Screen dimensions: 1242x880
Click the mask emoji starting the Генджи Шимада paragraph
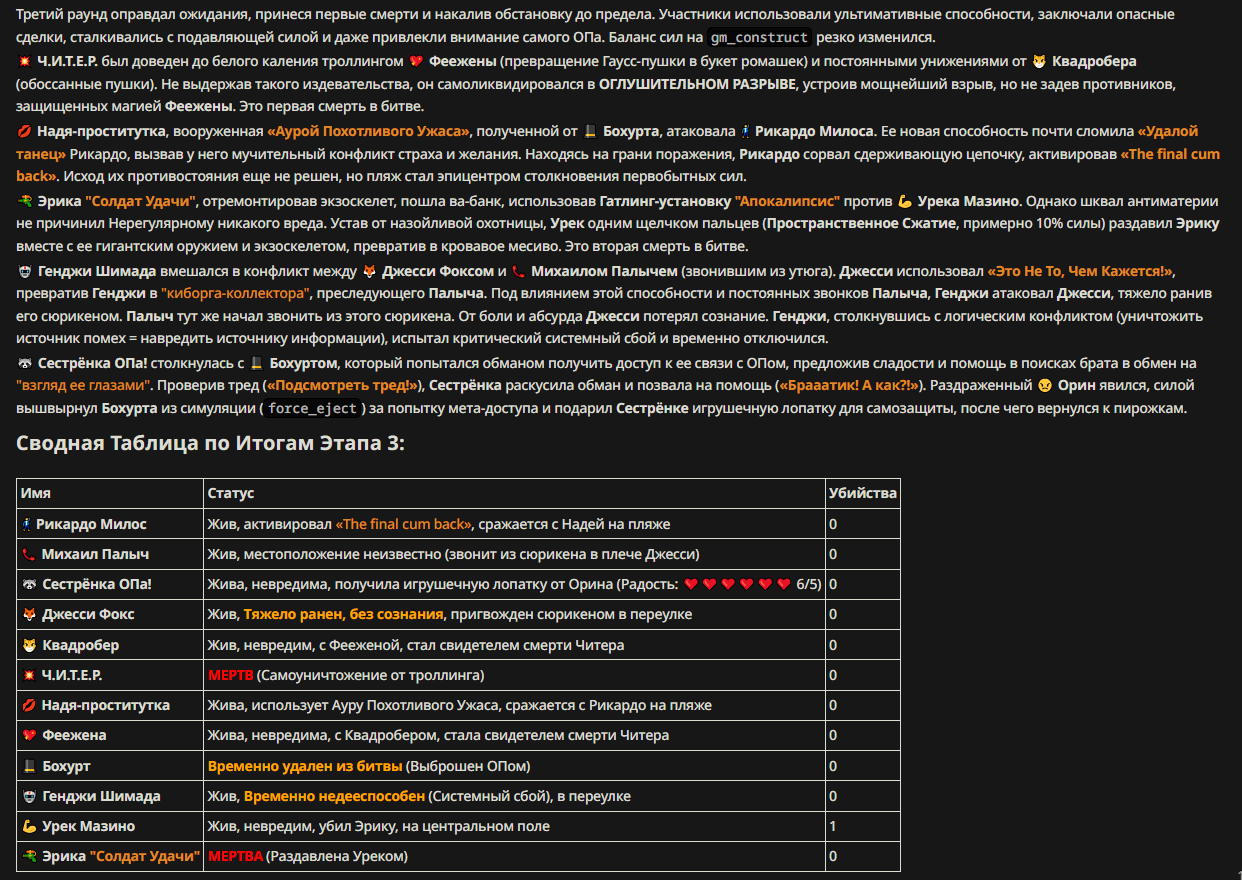click(24, 271)
